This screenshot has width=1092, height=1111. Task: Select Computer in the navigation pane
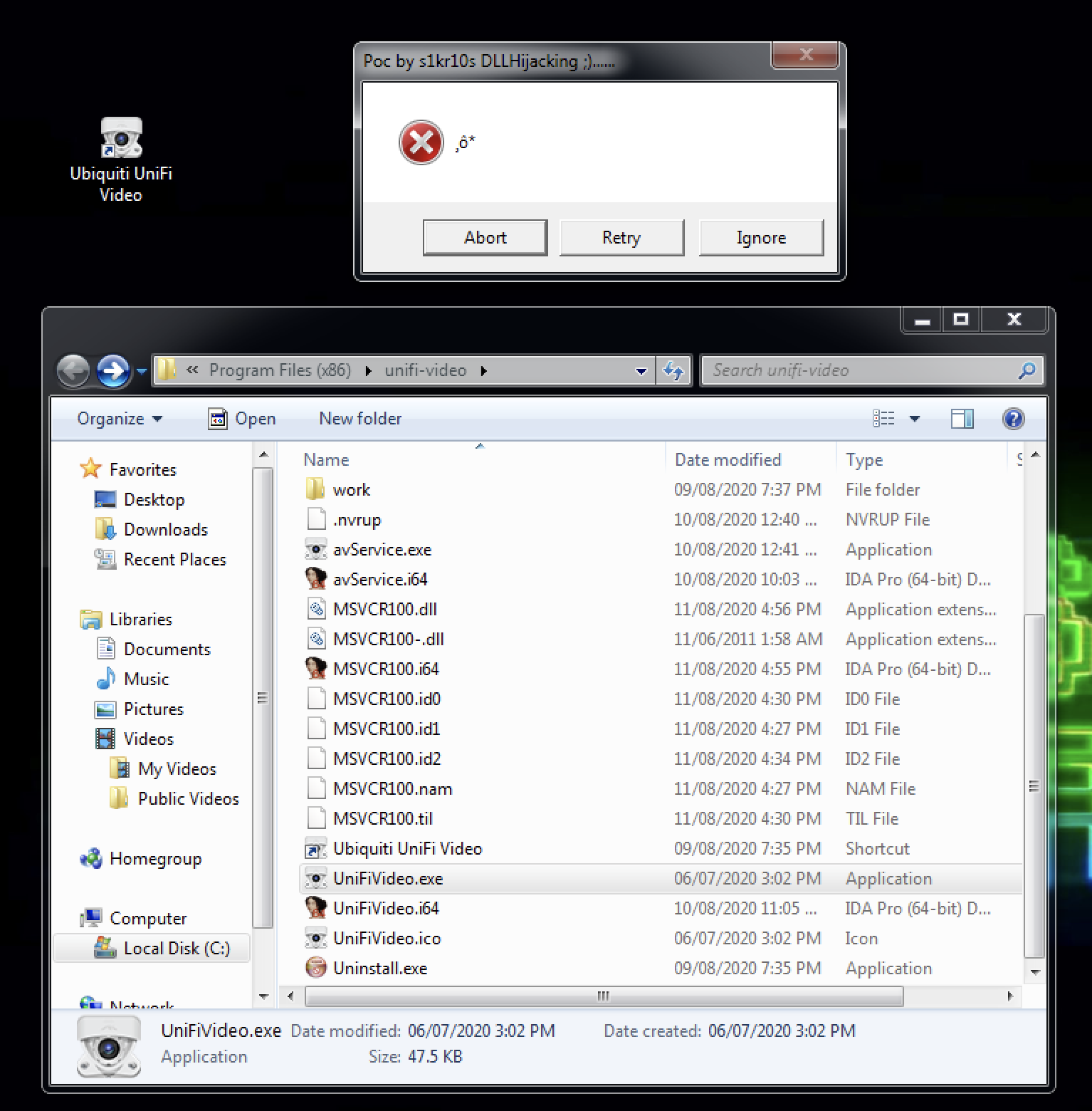[133, 918]
